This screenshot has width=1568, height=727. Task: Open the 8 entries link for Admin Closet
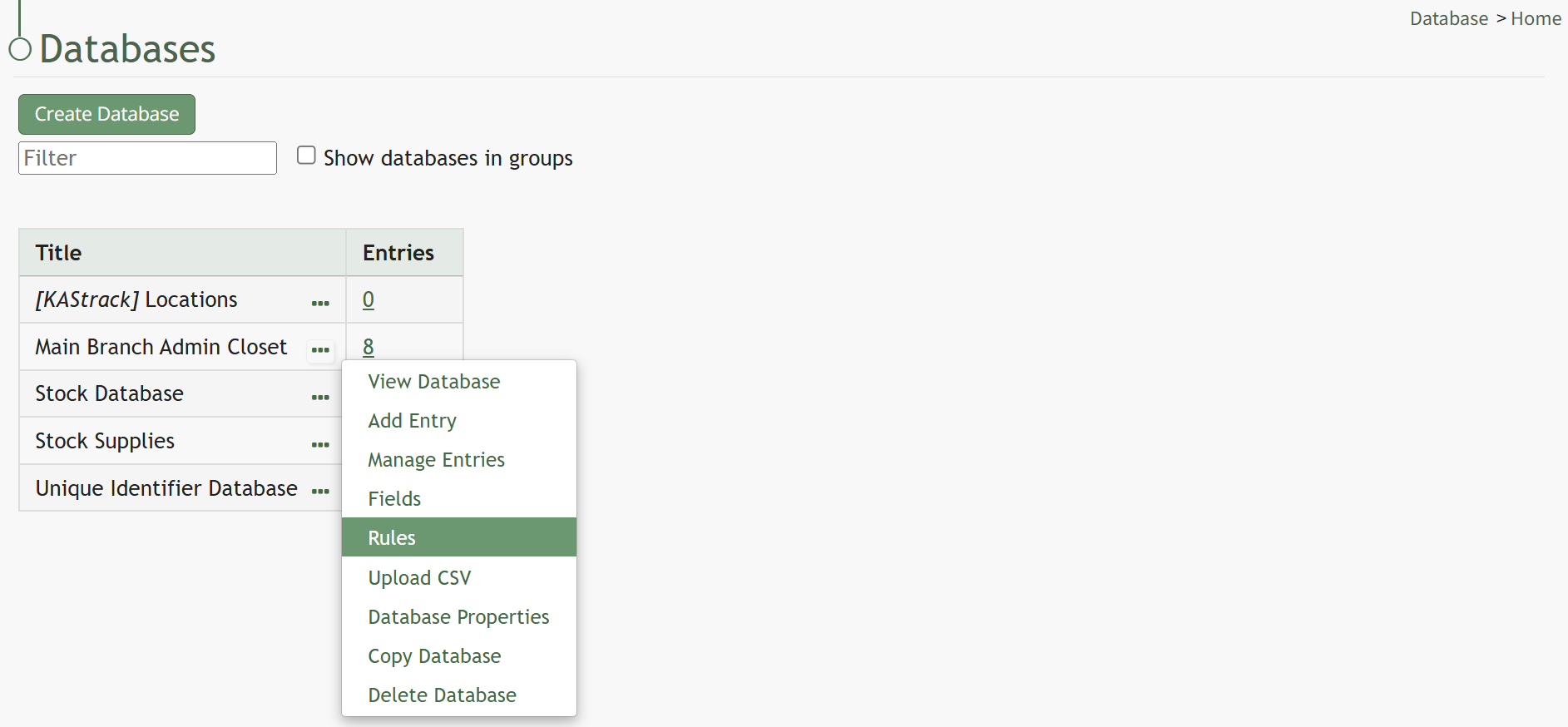(x=369, y=347)
